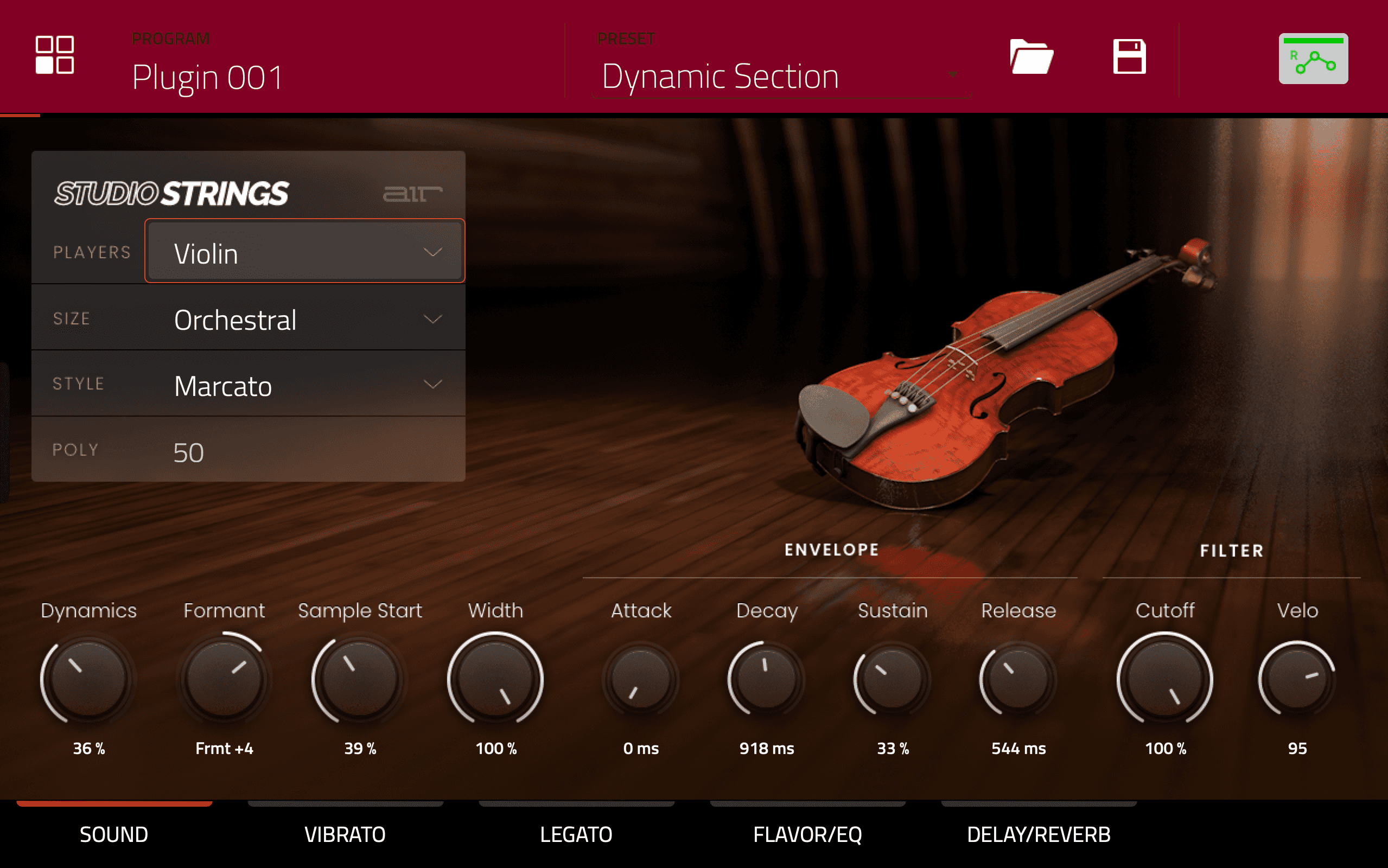
Task: Click the filter Cutoff knob
Action: click(1164, 679)
